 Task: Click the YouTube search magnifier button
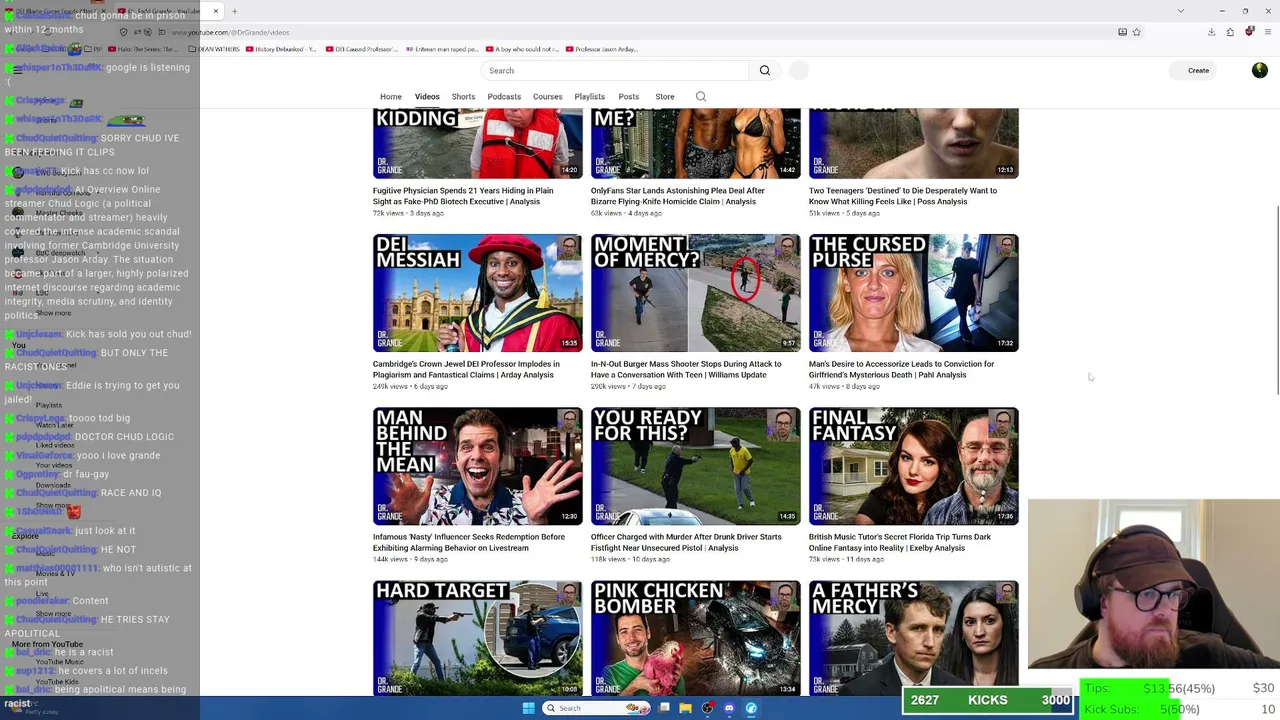click(x=765, y=70)
